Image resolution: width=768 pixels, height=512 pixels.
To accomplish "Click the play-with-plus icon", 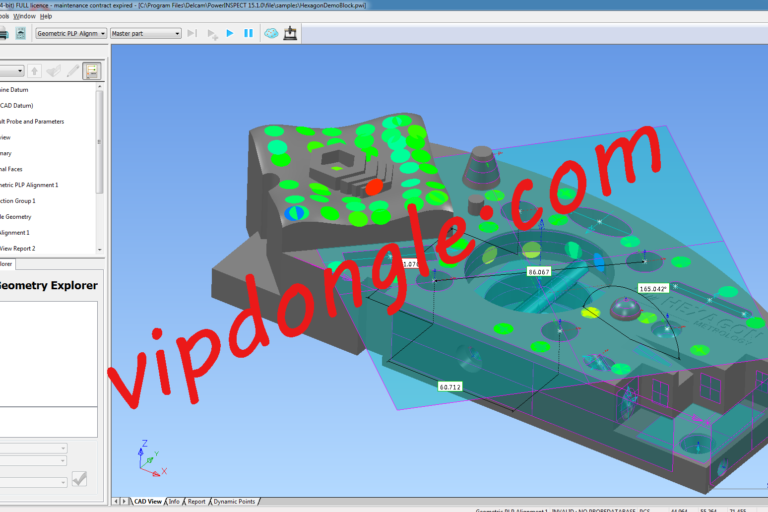I will [x=212, y=34].
